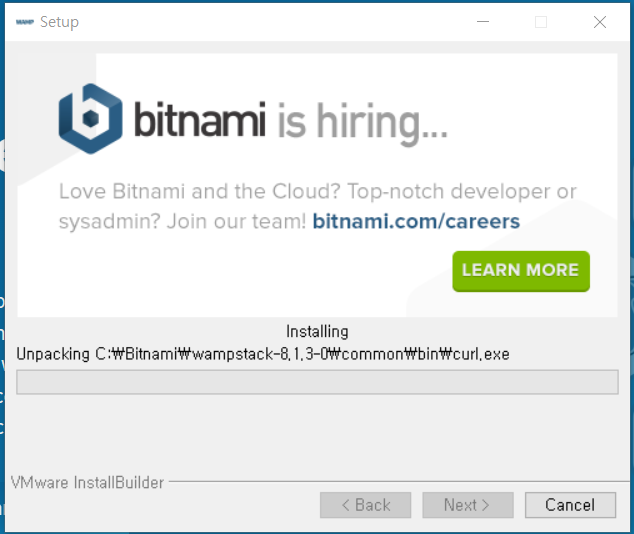Click the "Unpacking C:\Bitnami\wampstack" path text
634x534 pixels.
(x=263, y=354)
